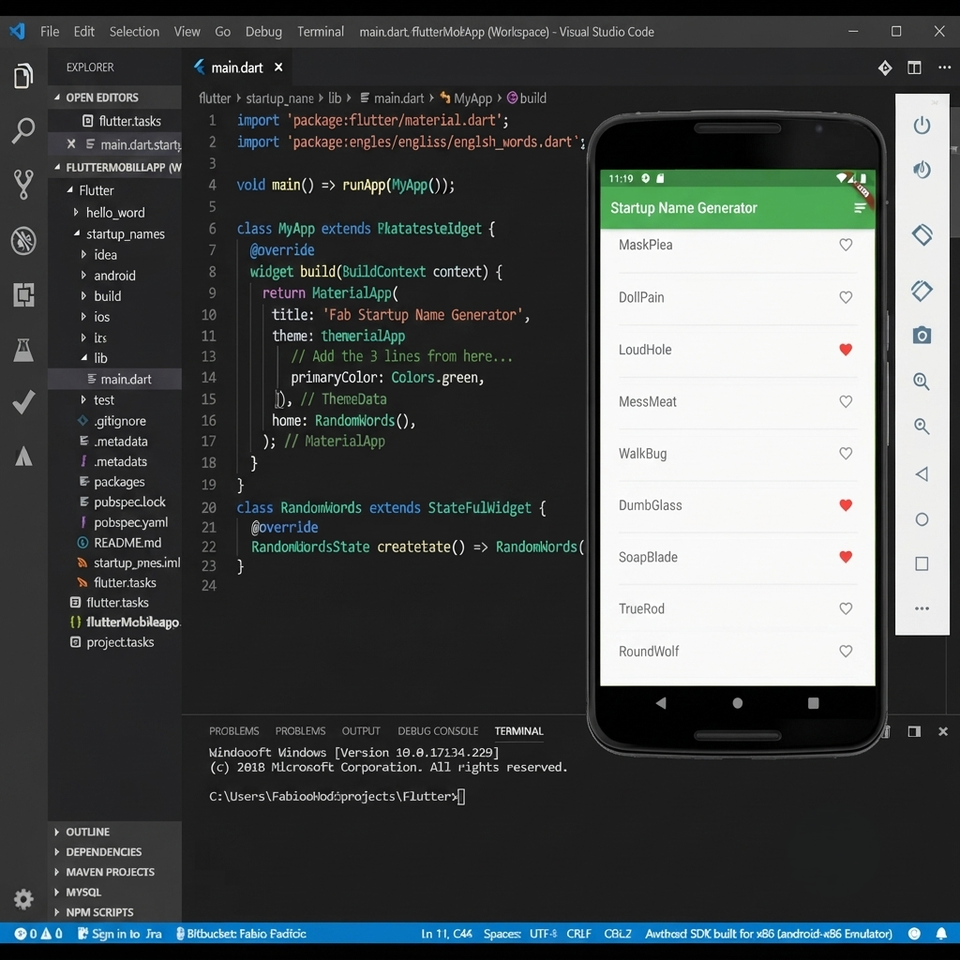Click the UTF-8 encoding indicator
The image size is (960, 960).
click(543, 934)
